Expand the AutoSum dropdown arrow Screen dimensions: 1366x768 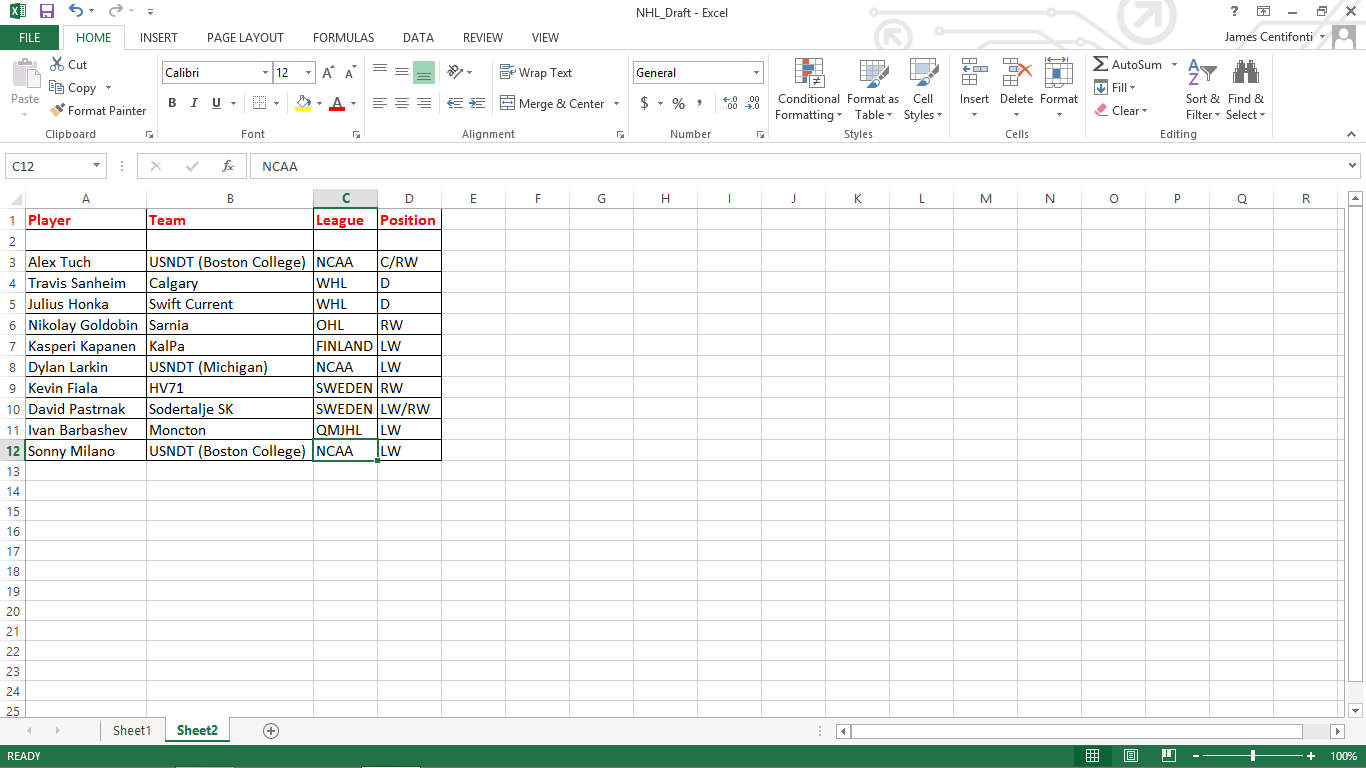pyautogui.click(x=1174, y=65)
